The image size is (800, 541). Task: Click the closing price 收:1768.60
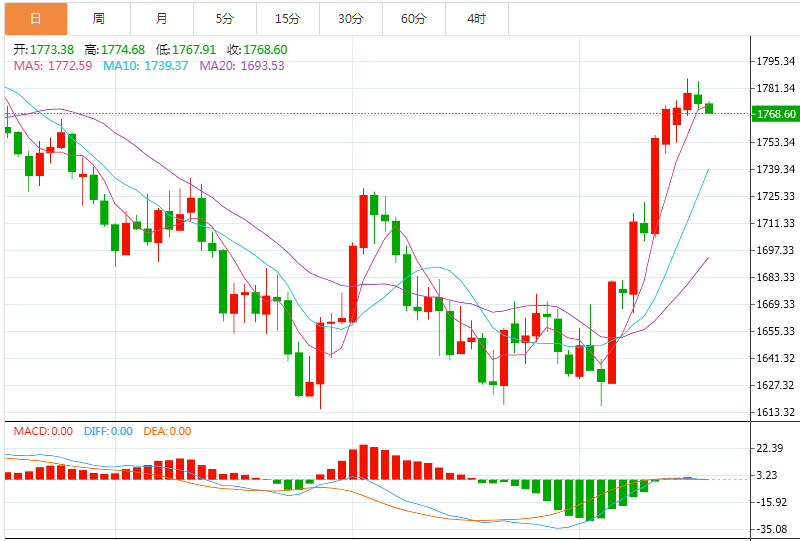257,50
